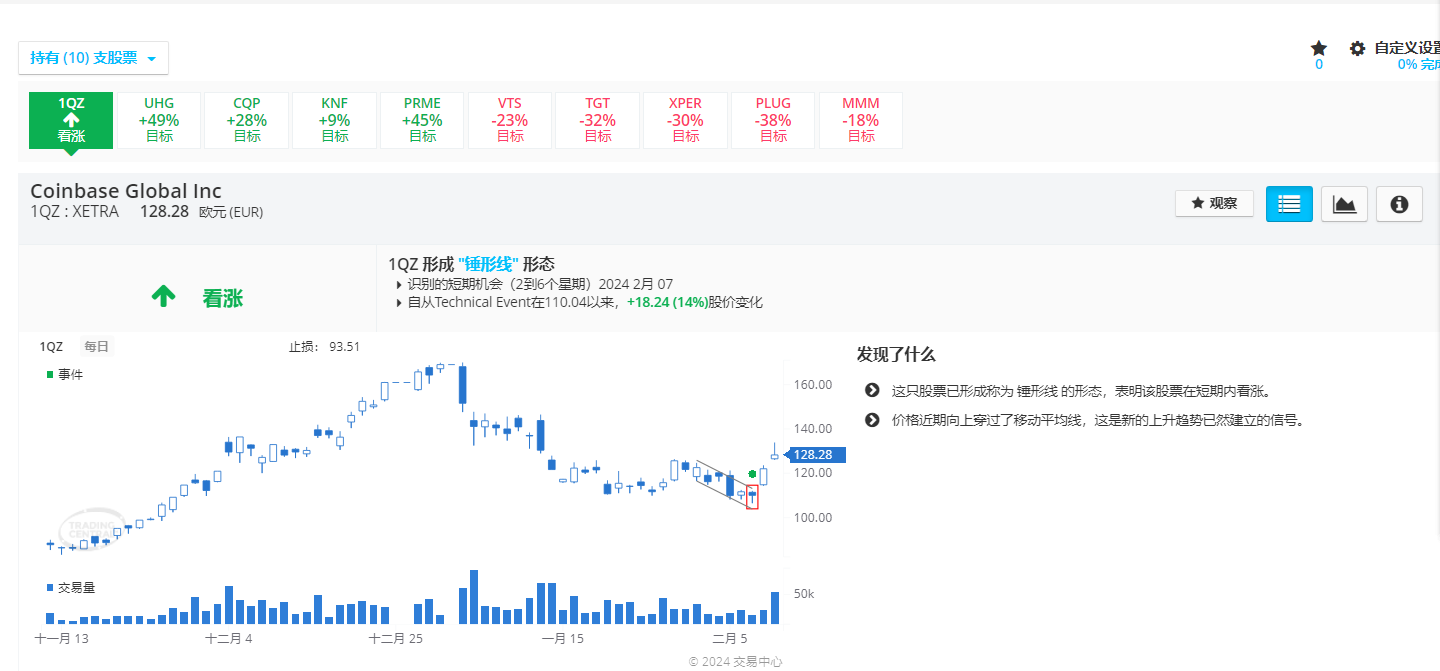The height and width of the screenshot is (671, 1440).
Task: Switch to the list view icon
Action: pos(1289,204)
